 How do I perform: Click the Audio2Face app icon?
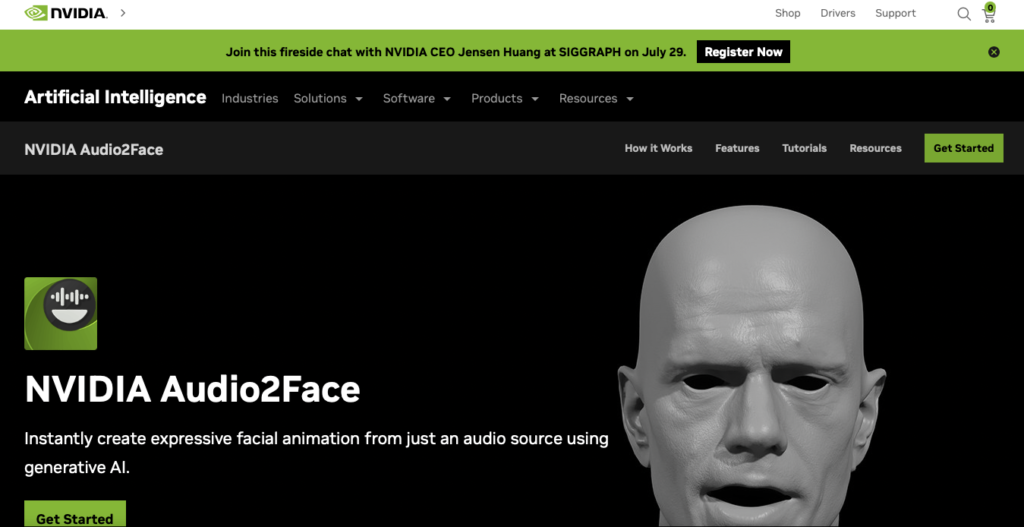click(x=61, y=313)
